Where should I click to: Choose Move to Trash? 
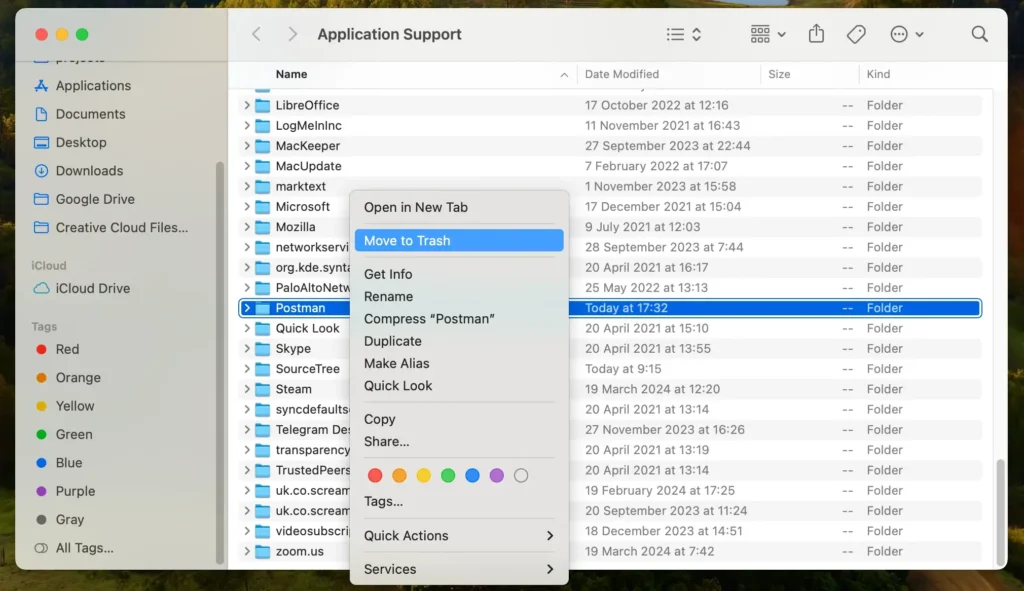(x=459, y=240)
